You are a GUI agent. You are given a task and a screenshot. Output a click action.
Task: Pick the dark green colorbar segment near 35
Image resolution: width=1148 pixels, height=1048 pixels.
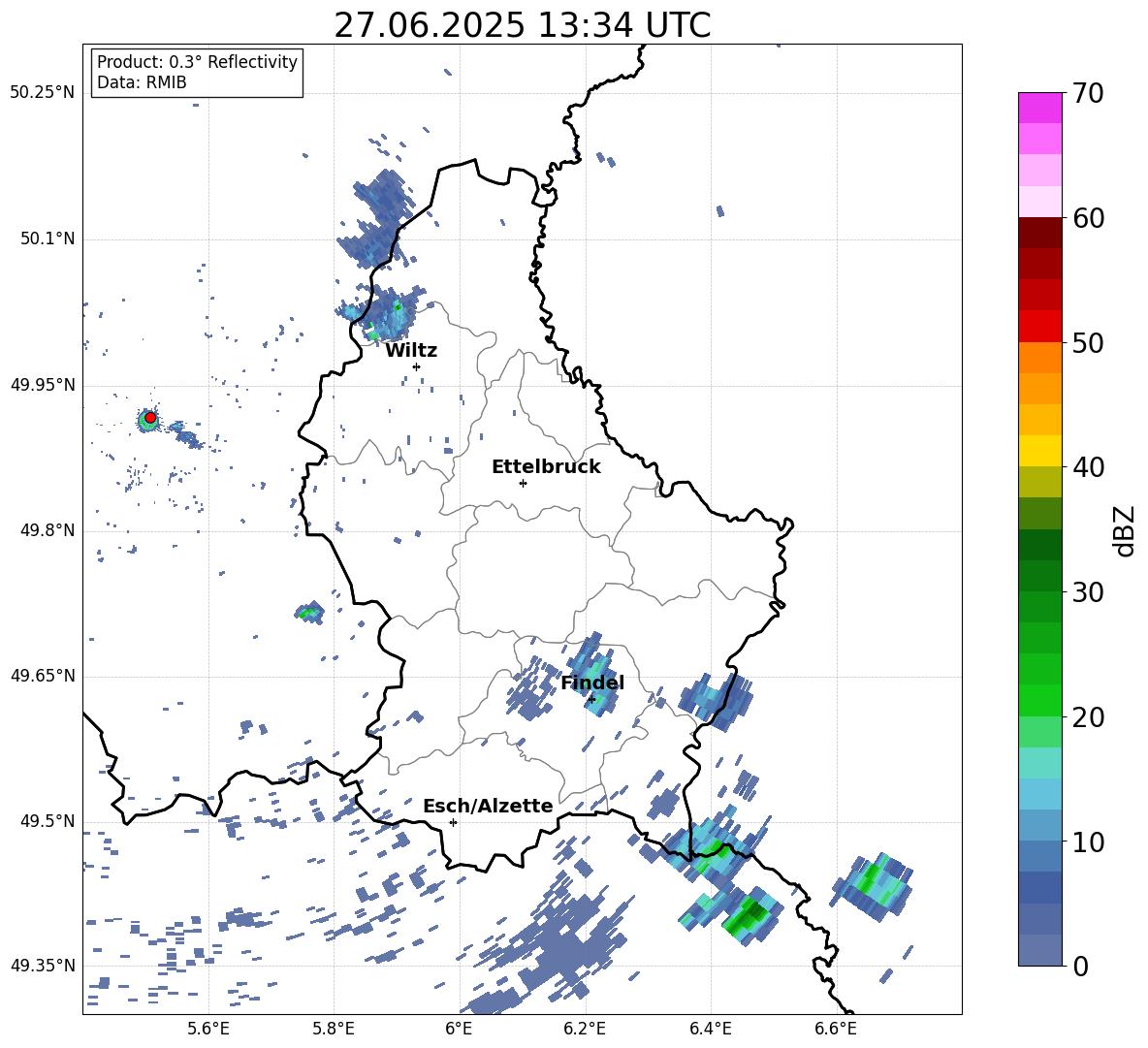[1039, 545]
